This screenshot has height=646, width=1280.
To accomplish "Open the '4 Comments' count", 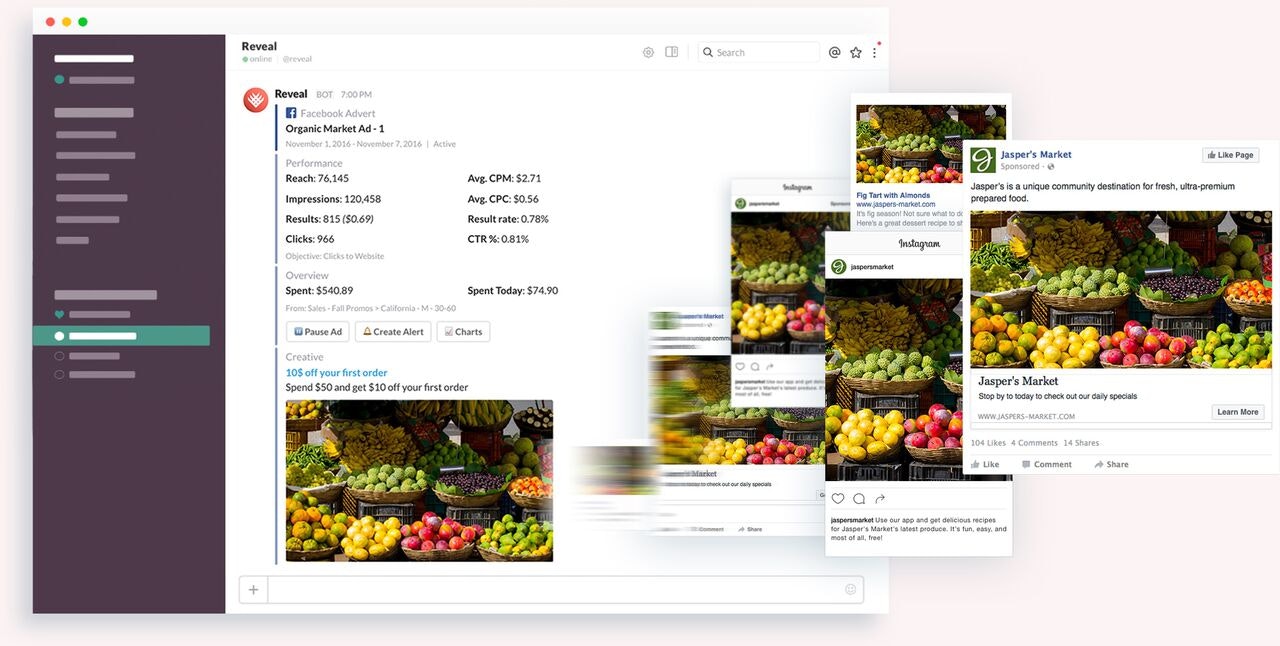I will coord(1034,443).
